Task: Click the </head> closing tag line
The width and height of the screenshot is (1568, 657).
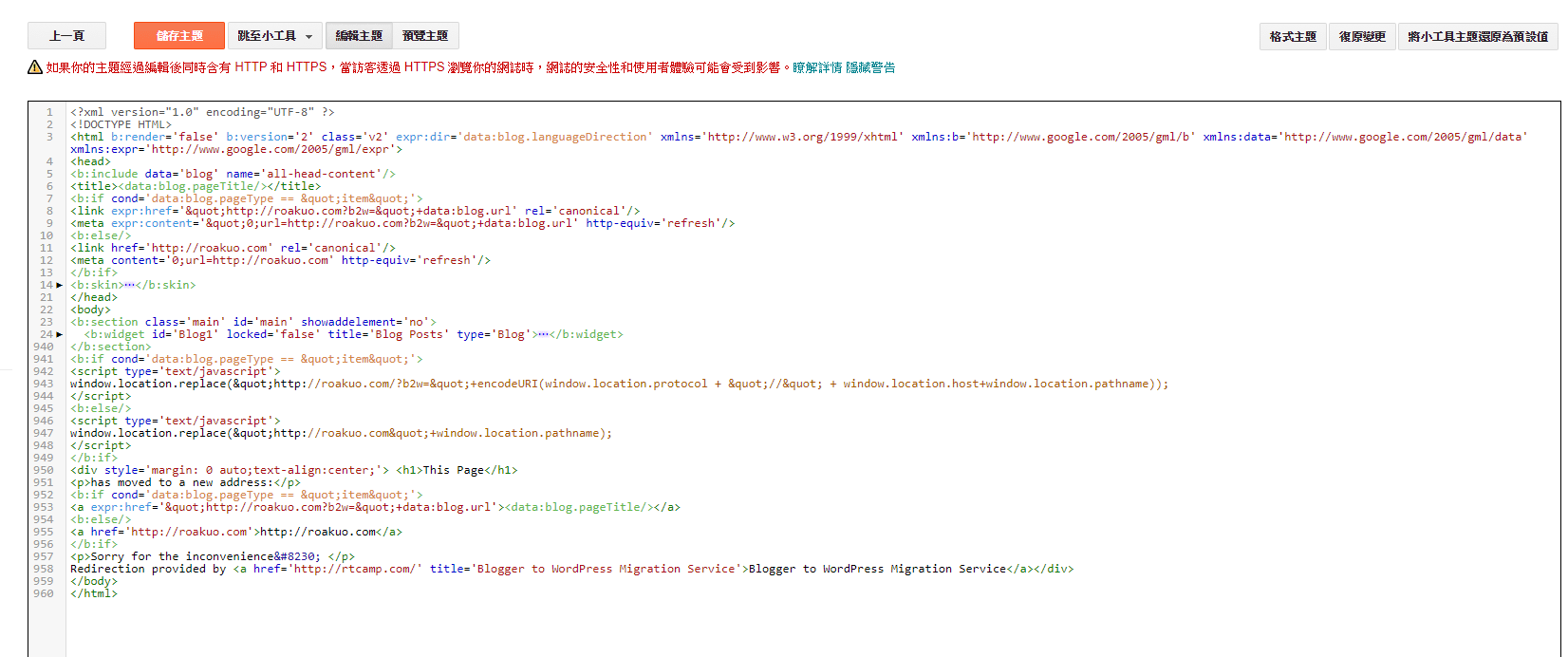Action: click(x=94, y=297)
